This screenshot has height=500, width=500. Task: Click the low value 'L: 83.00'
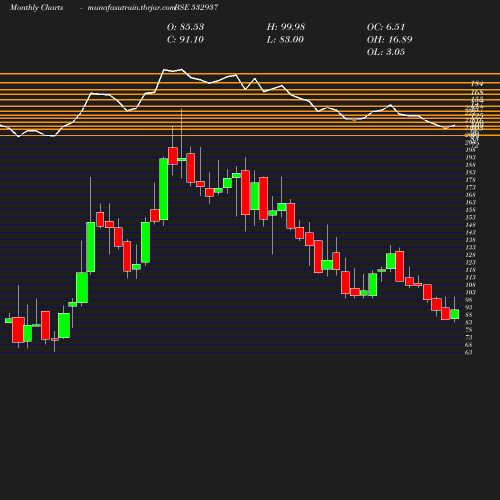(x=285, y=40)
